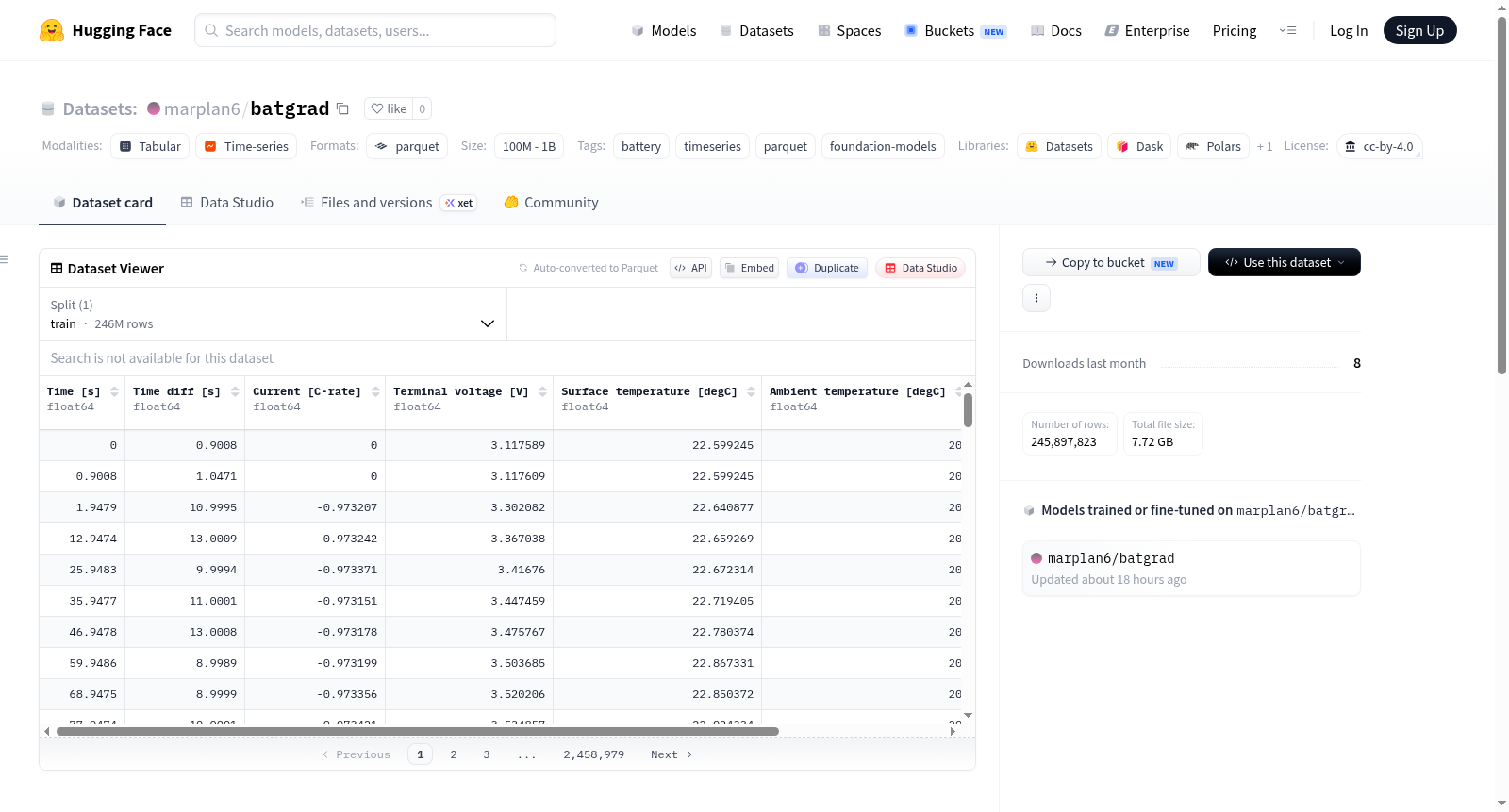Viewport: 1509px width, 812px height.
Task: Go to Datasets in top navigation
Action: tap(756, 31)
